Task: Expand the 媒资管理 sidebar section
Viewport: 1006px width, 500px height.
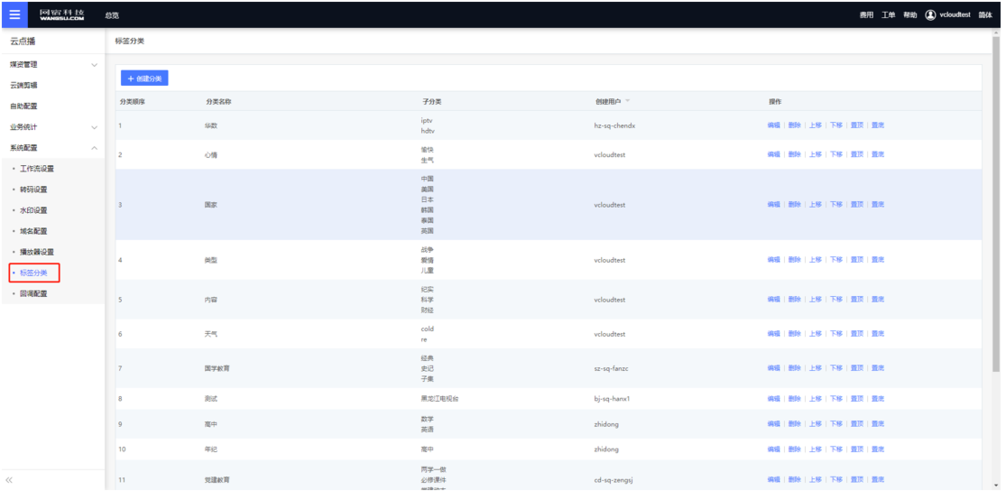Action: (94, 65)
